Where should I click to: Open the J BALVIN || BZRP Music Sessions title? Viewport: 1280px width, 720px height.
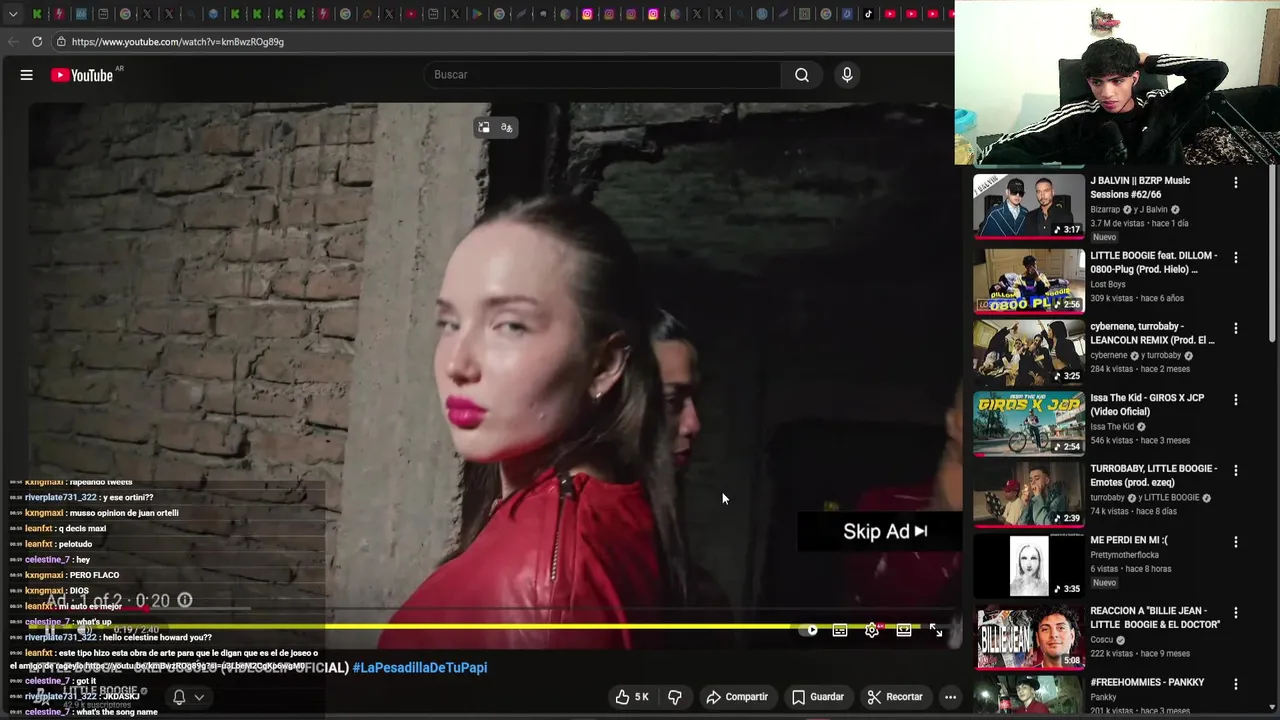1140,187
